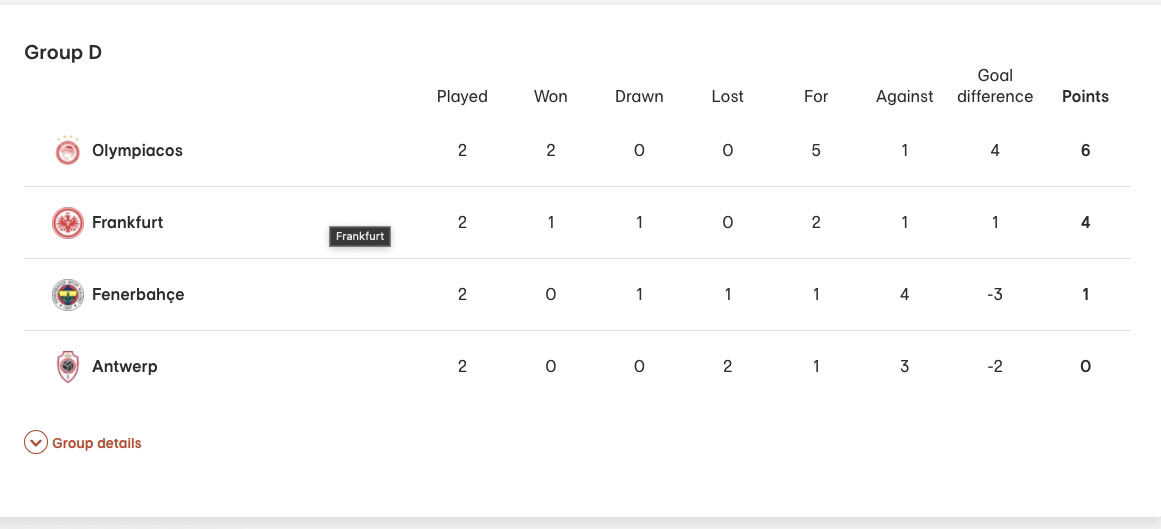Image resolution: width=1161 pixels, height=529 pixels.
Task: Click the Frankfurt eagle crest icon
Action: click(67, 222)
